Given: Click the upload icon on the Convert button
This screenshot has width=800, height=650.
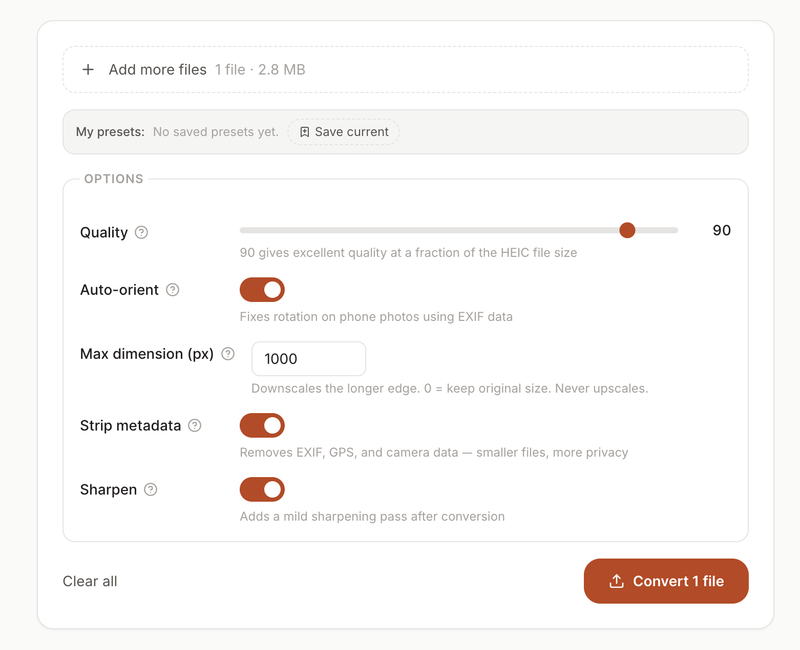Looking at the screenshot, I should 616,581.
